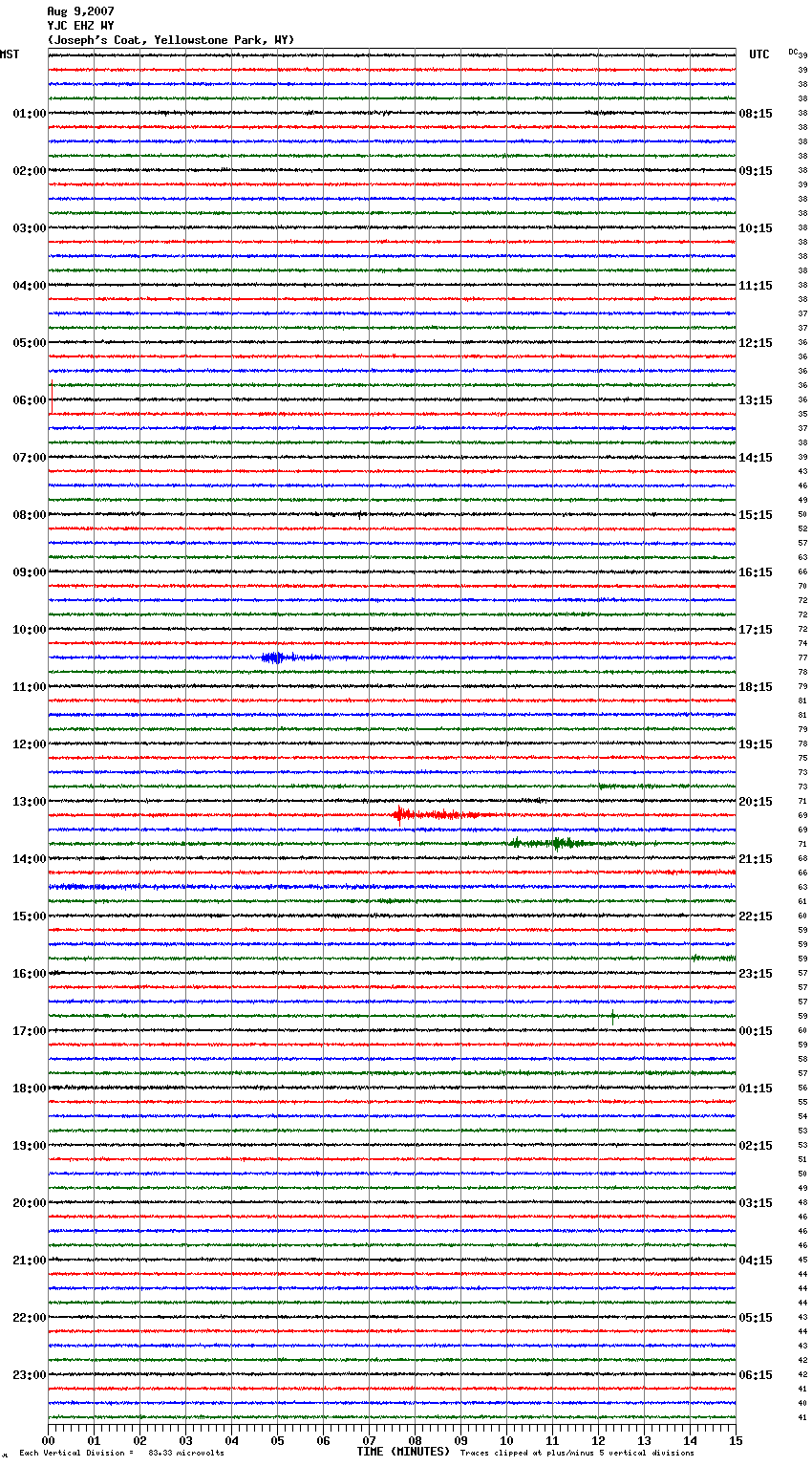Select the 04:00 MST row label
The width and height of the screenshot is (812, 1466).
tap(30, 286)
